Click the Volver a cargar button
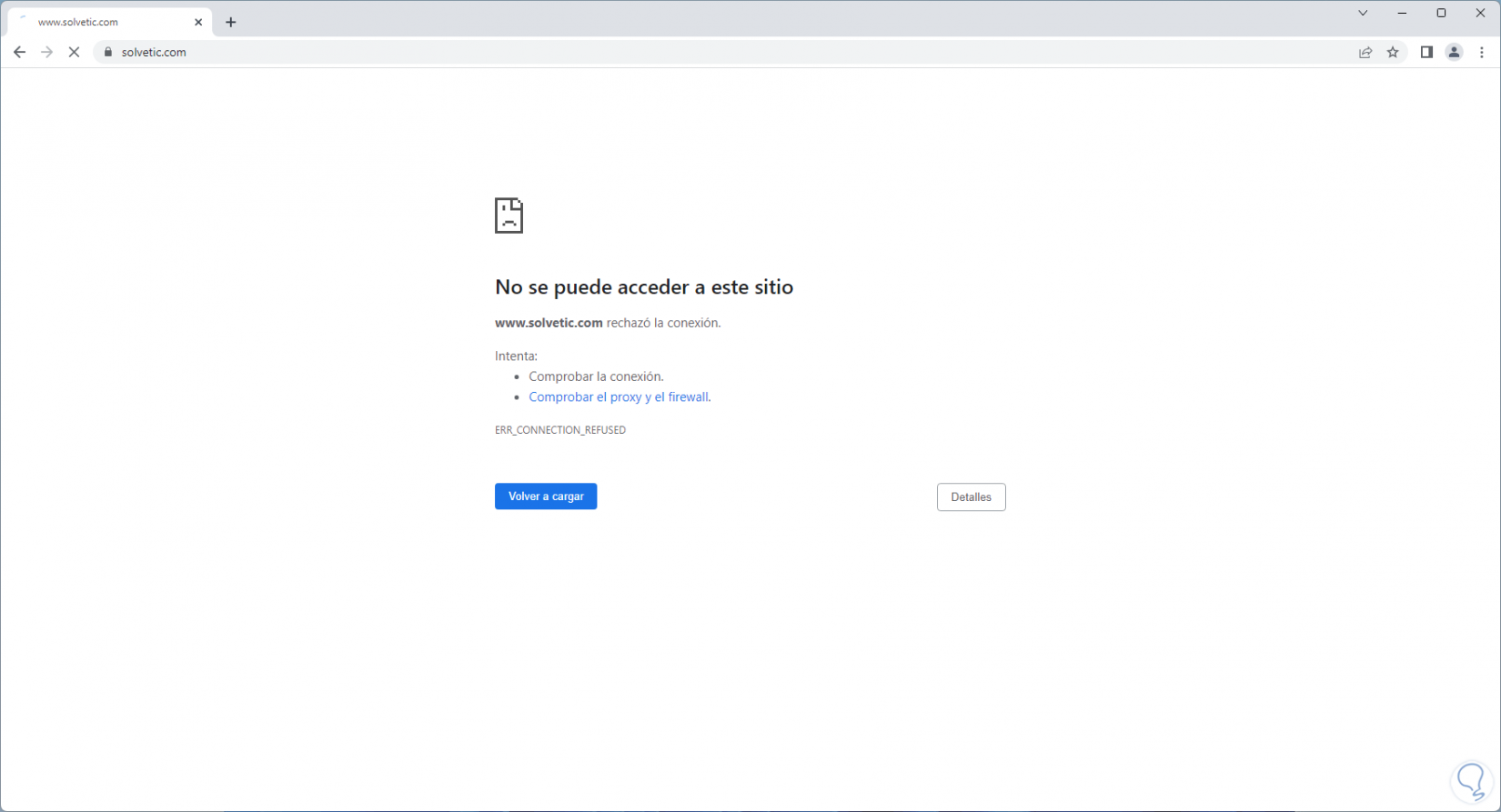The height and width of the screenshot is (812, 1501). point(546,496)
